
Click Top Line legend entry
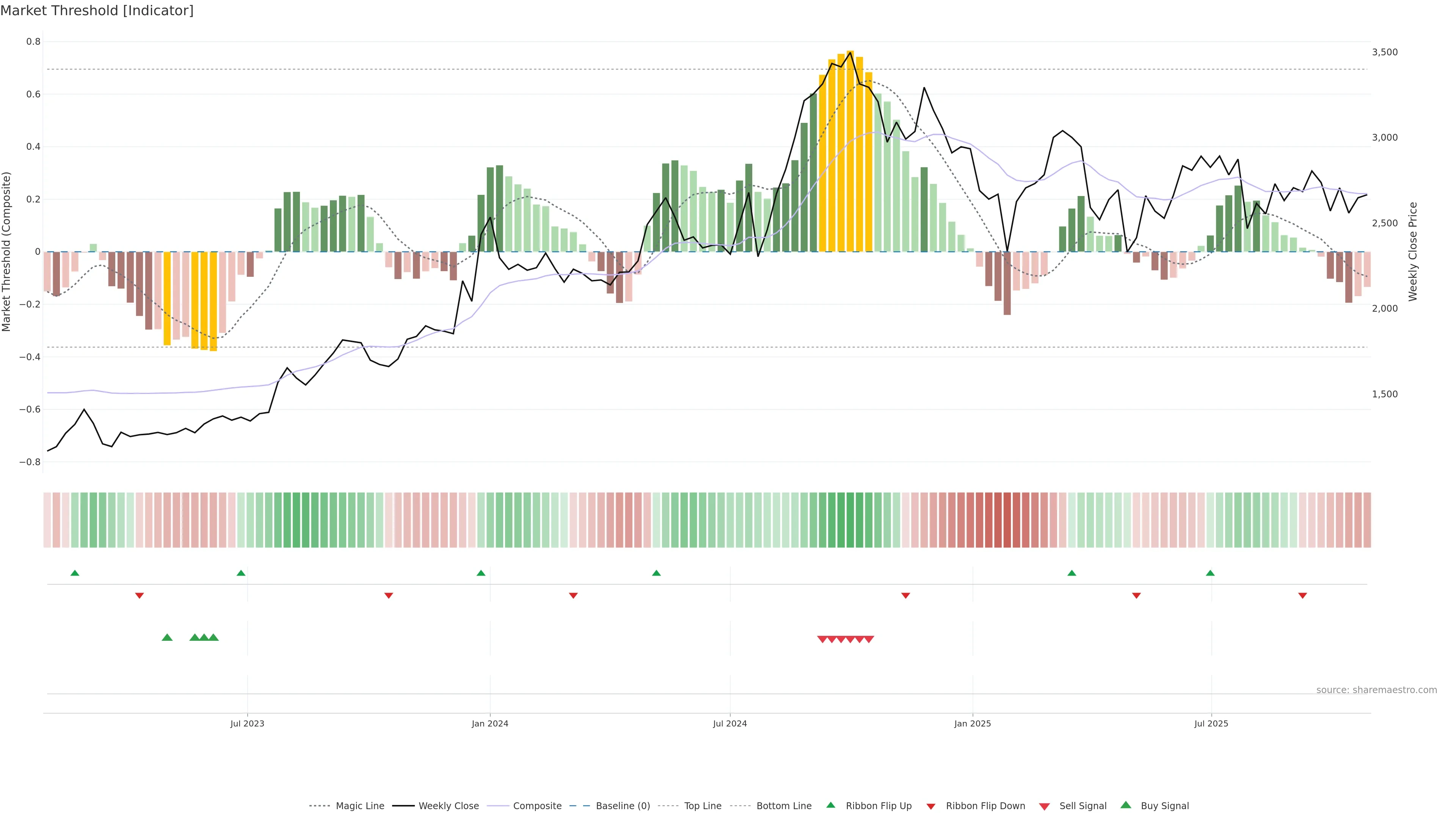click(x=703, y=806)
